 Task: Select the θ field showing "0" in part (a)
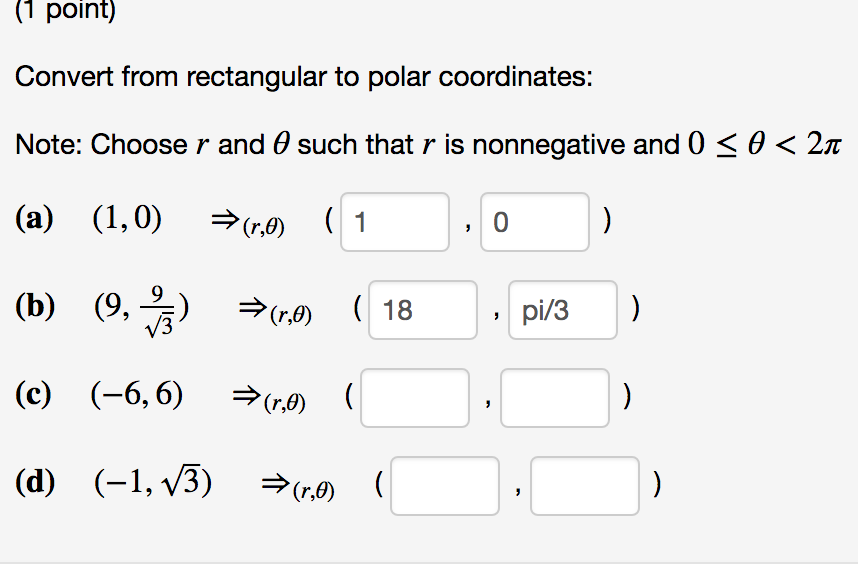(x=534, y=221)
